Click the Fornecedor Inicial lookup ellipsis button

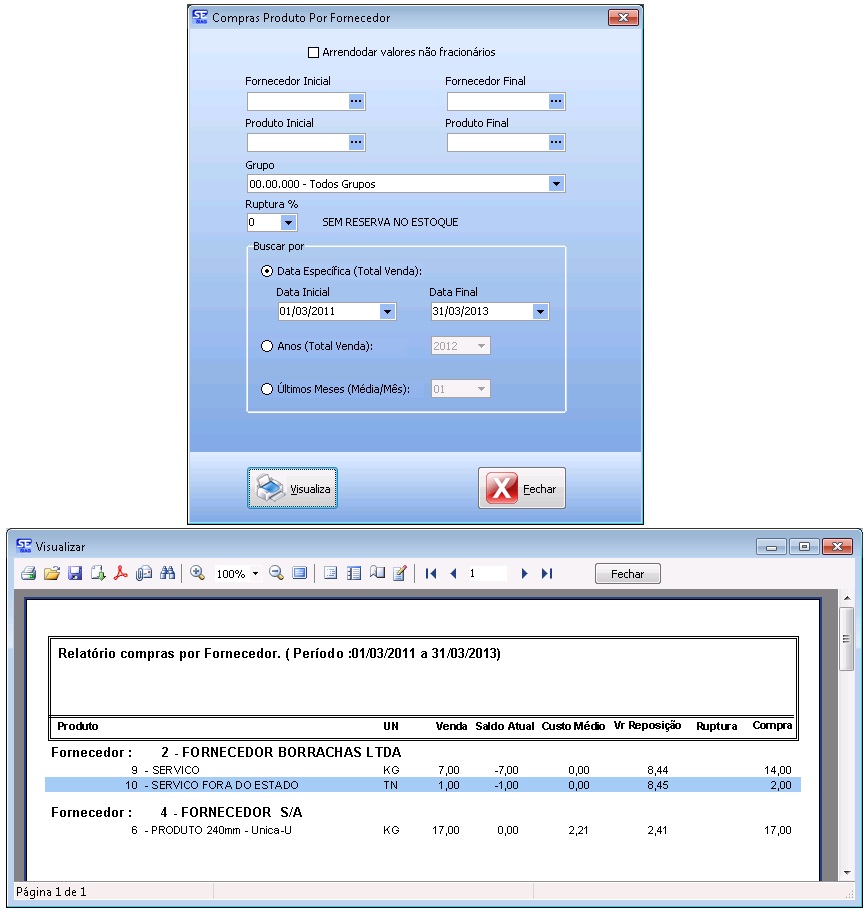(356, 101)
